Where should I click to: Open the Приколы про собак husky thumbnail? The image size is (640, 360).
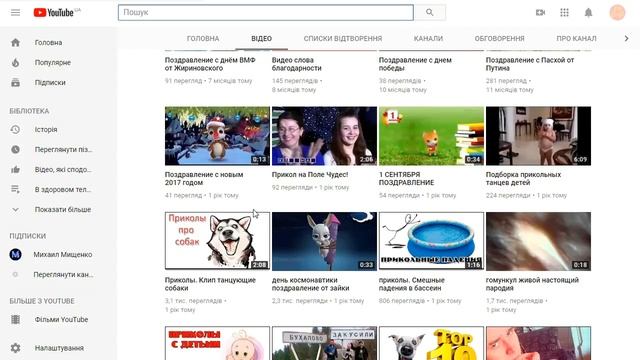217,241
